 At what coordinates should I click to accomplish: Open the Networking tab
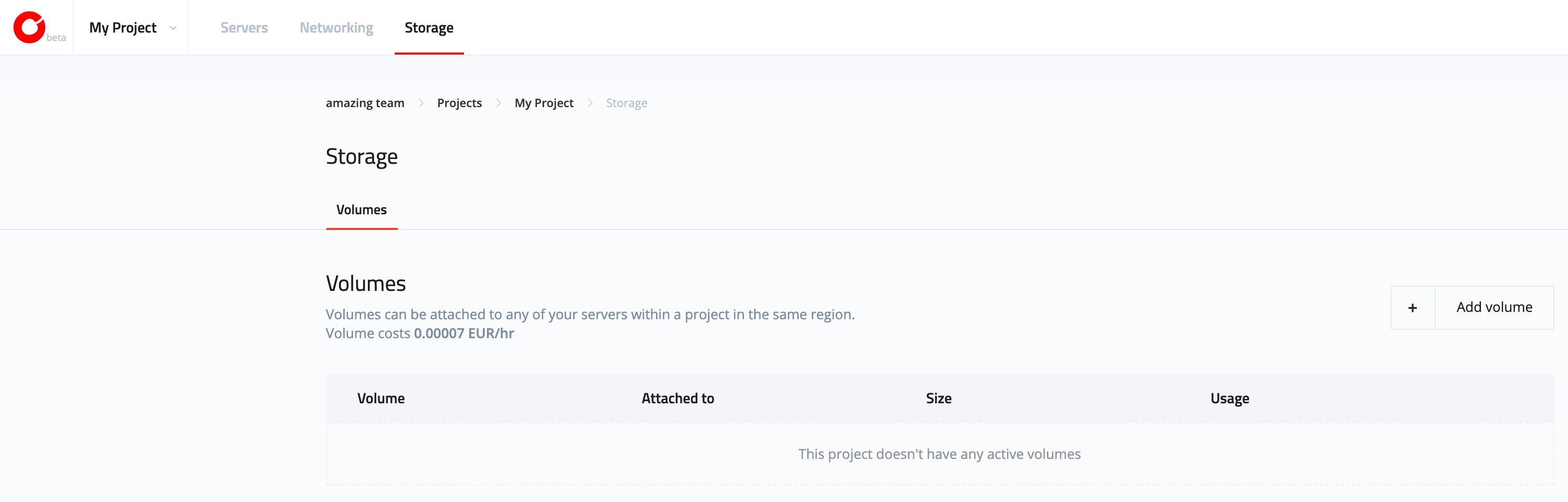[336, 27]
